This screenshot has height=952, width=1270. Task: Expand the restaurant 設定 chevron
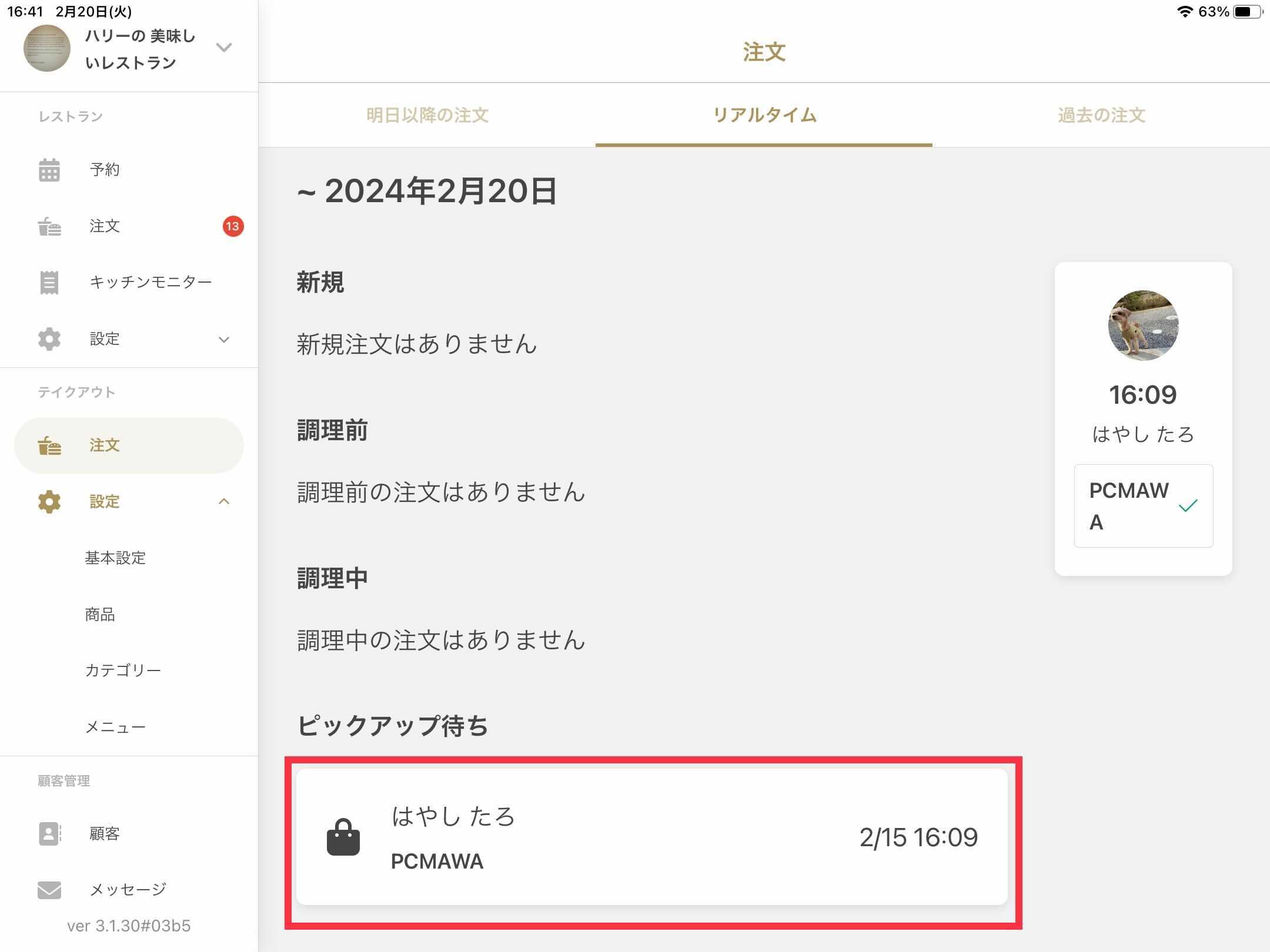[224, 340]
